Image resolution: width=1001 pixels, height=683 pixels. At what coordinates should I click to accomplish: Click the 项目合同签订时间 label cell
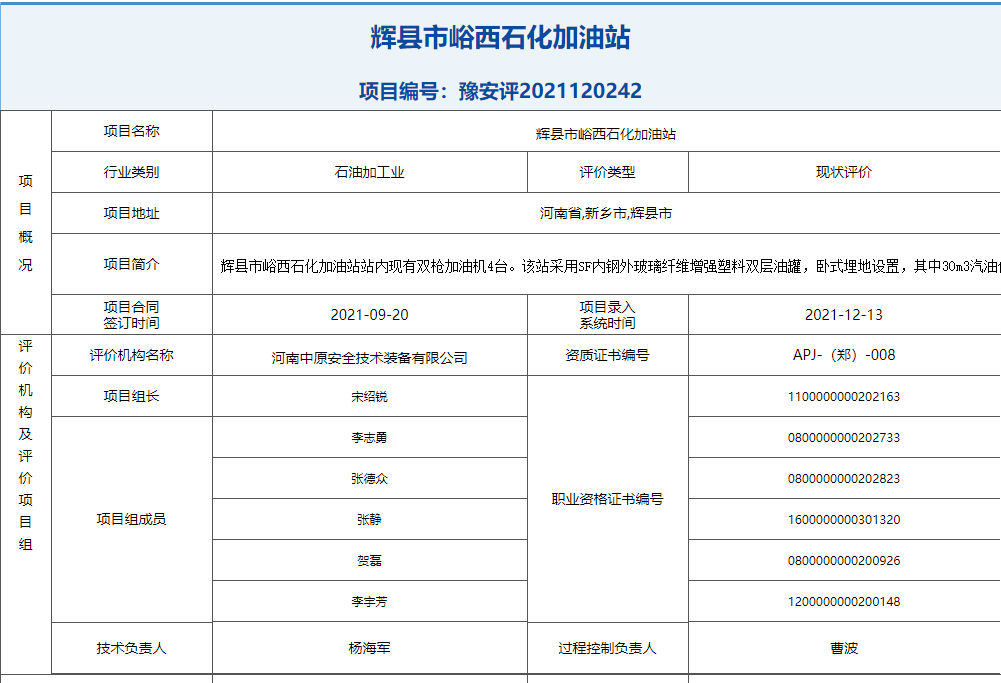pyautogui.click(x=132, y=315)
